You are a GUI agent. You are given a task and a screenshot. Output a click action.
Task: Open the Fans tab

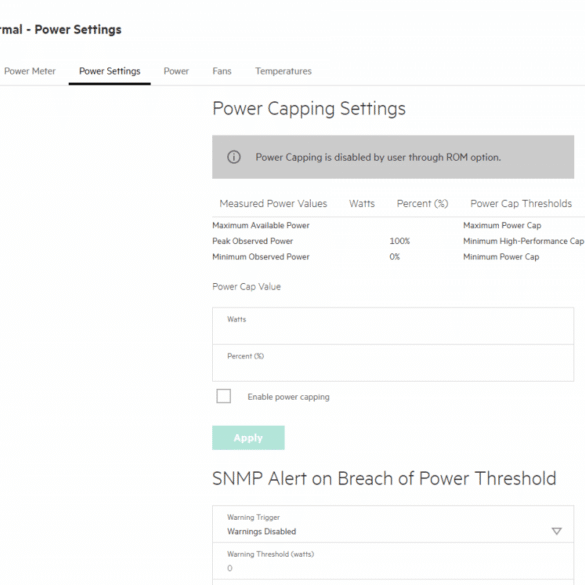tap(222, 71)
